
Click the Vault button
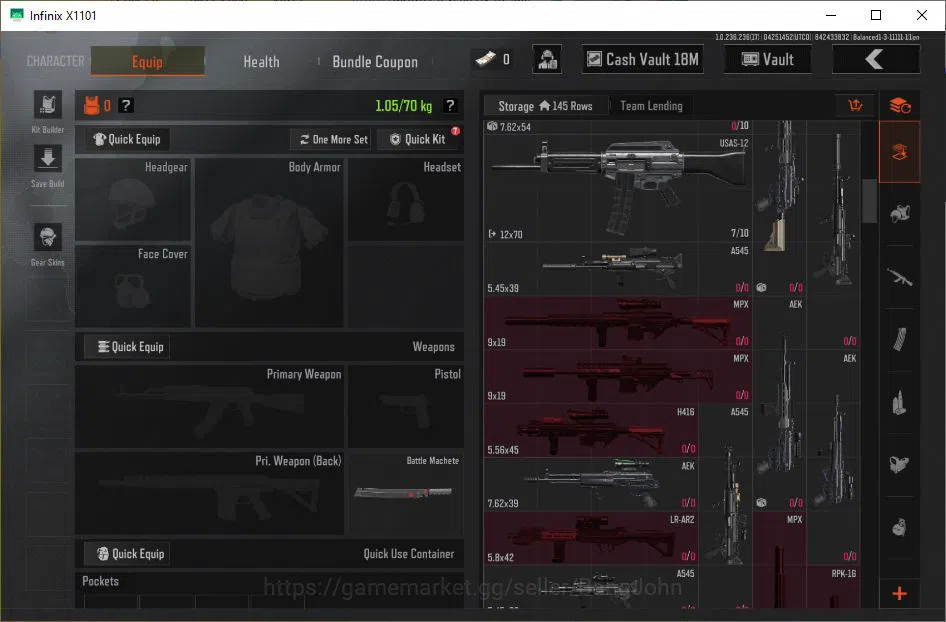767,59
